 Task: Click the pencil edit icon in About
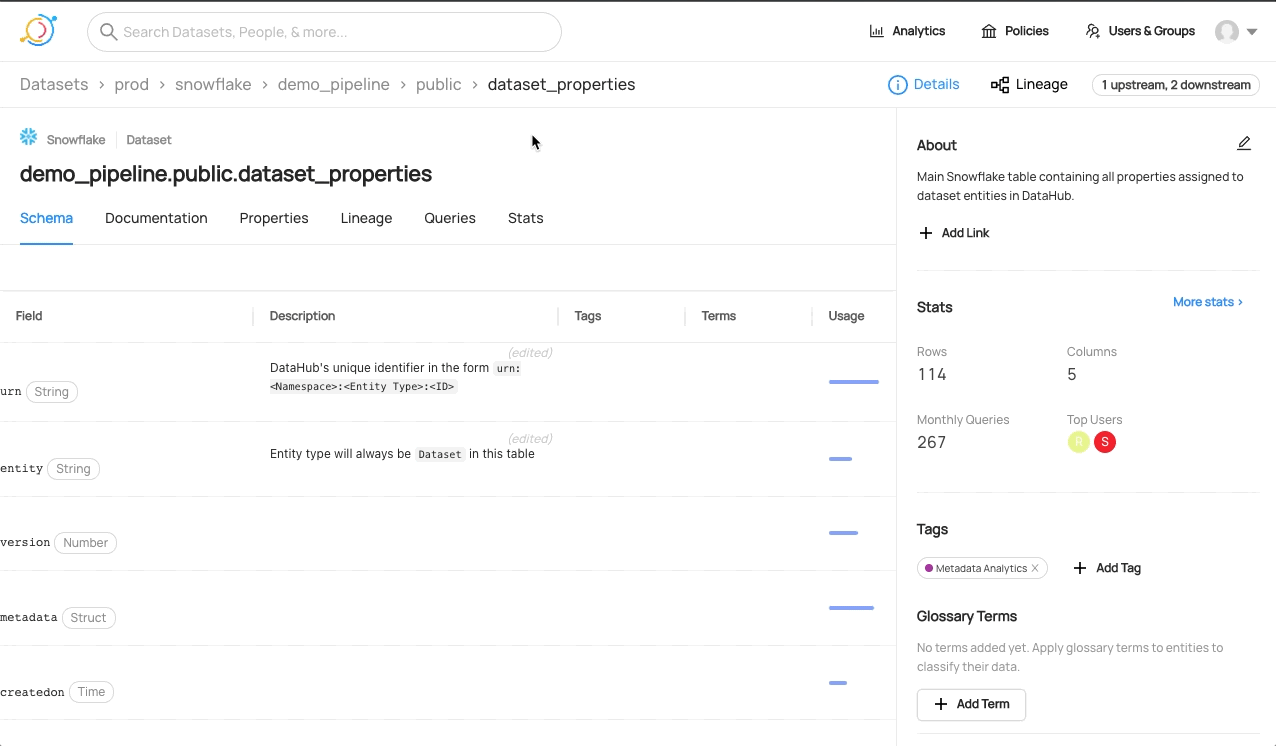[x=1243, y=144]
